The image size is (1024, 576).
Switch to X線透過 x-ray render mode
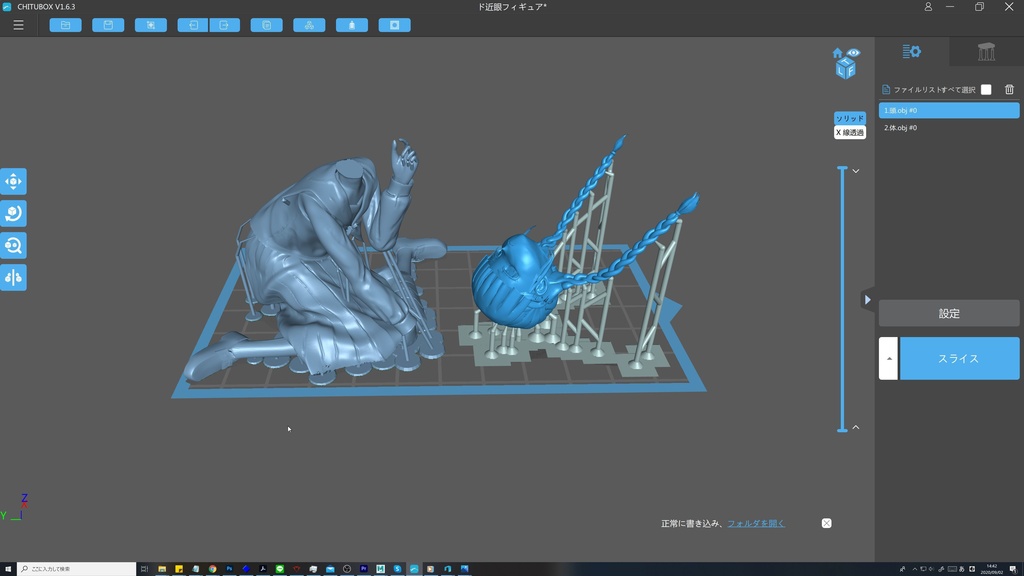pyautogui.click(x=850, y=133)
